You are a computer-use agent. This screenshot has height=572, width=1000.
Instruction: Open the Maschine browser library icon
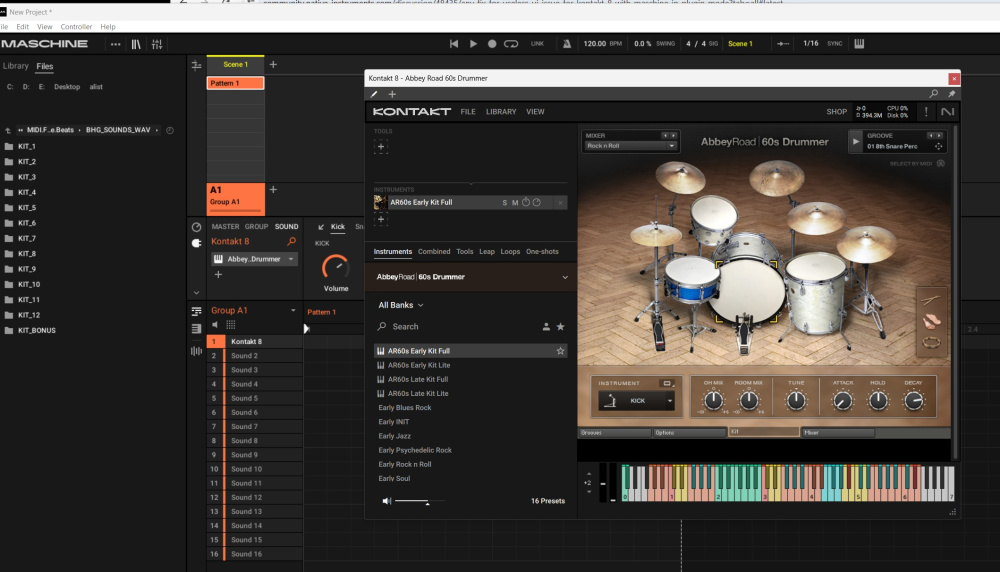(136, 44)
